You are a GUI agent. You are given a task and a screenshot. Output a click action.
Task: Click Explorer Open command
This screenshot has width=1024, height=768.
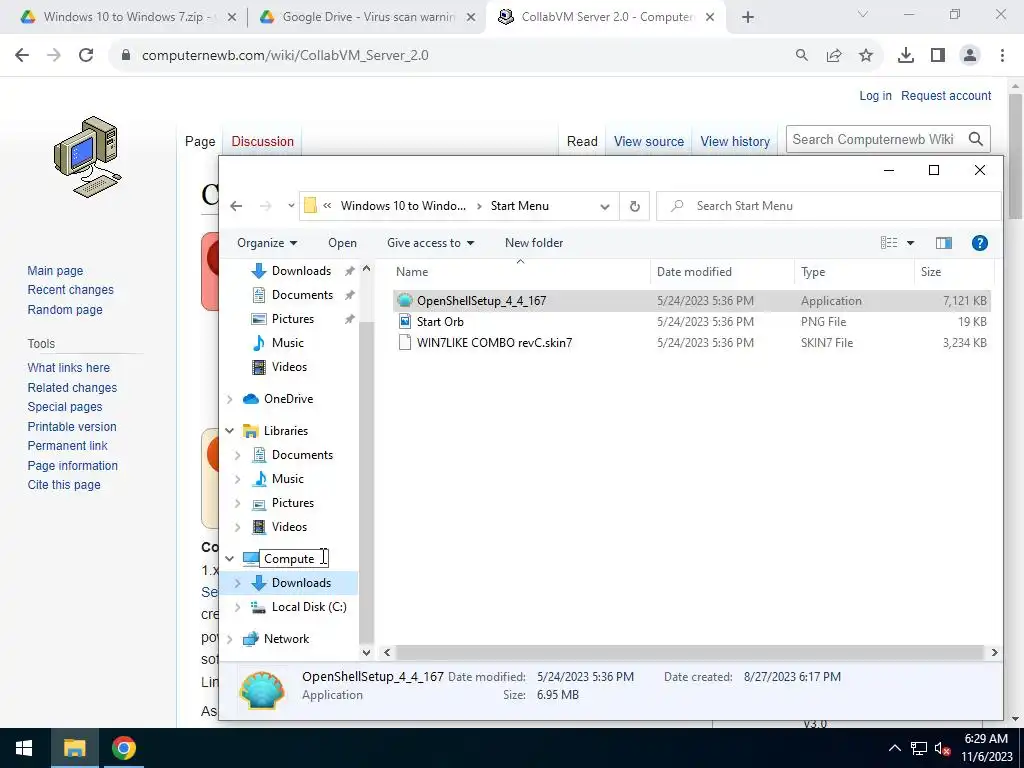[342, 243]
